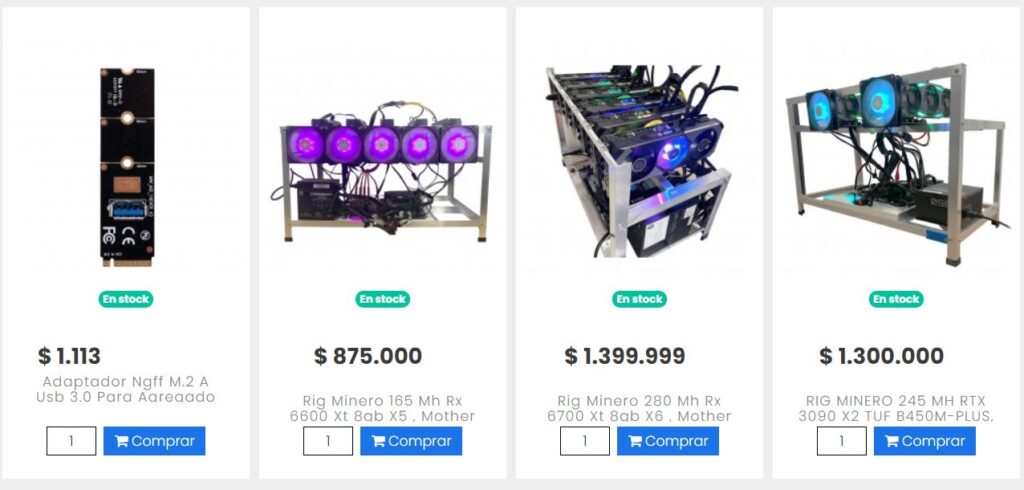Click cart icon on RIG MINERO 245 MH Comprar
1024x490 pixels.
(x=891, y=442)
